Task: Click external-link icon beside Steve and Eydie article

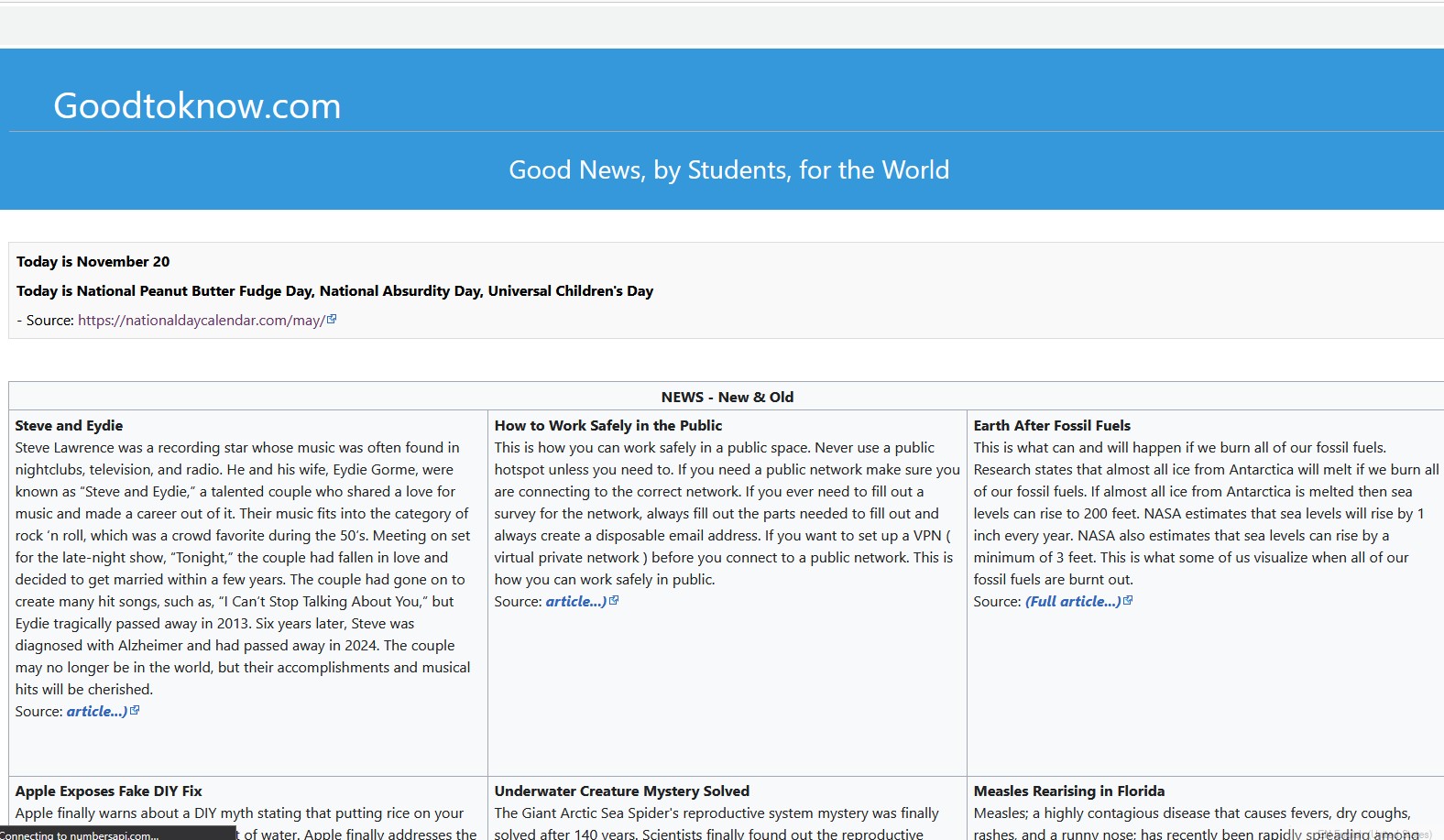Action: tap(135, 711)
